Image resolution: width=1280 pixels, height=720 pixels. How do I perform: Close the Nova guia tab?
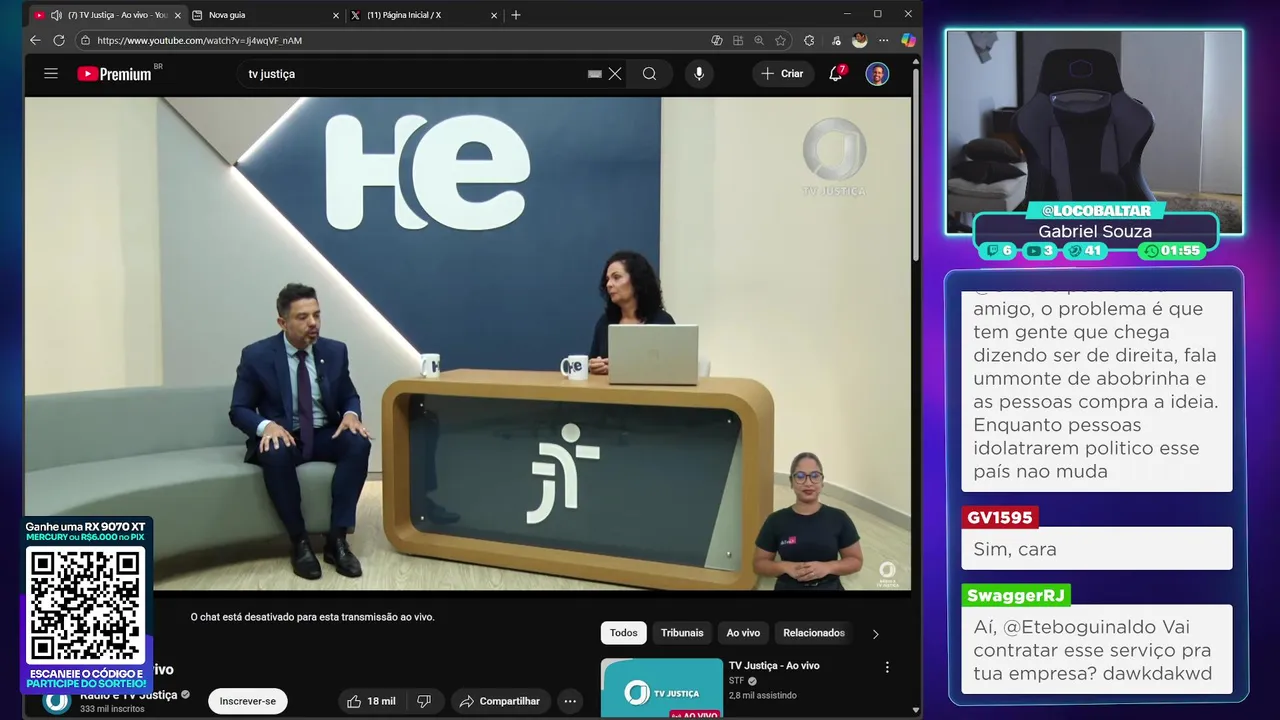[x=335, y=15]
